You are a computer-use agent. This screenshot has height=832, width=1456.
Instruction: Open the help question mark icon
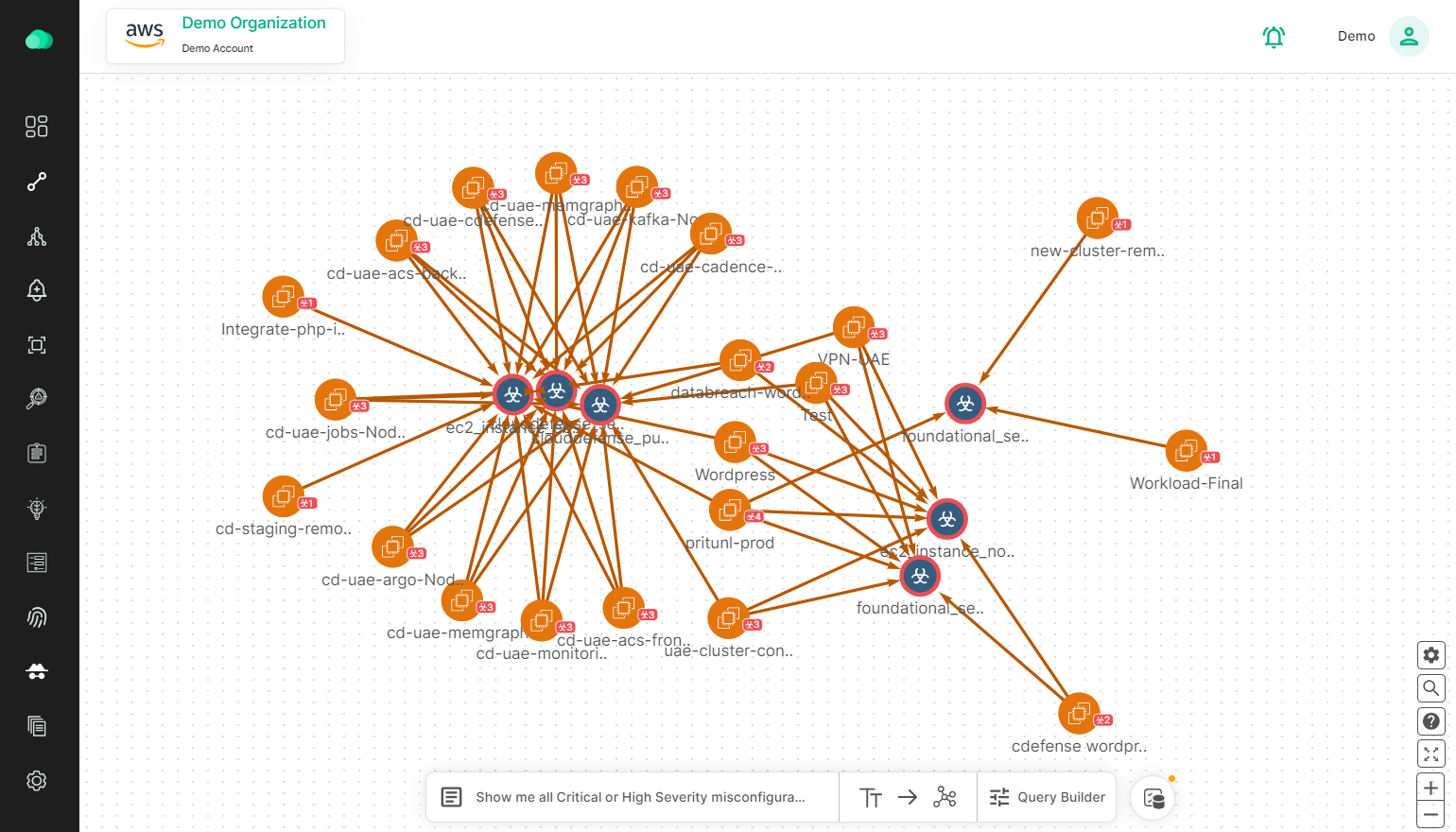(x=1430, y=721)
